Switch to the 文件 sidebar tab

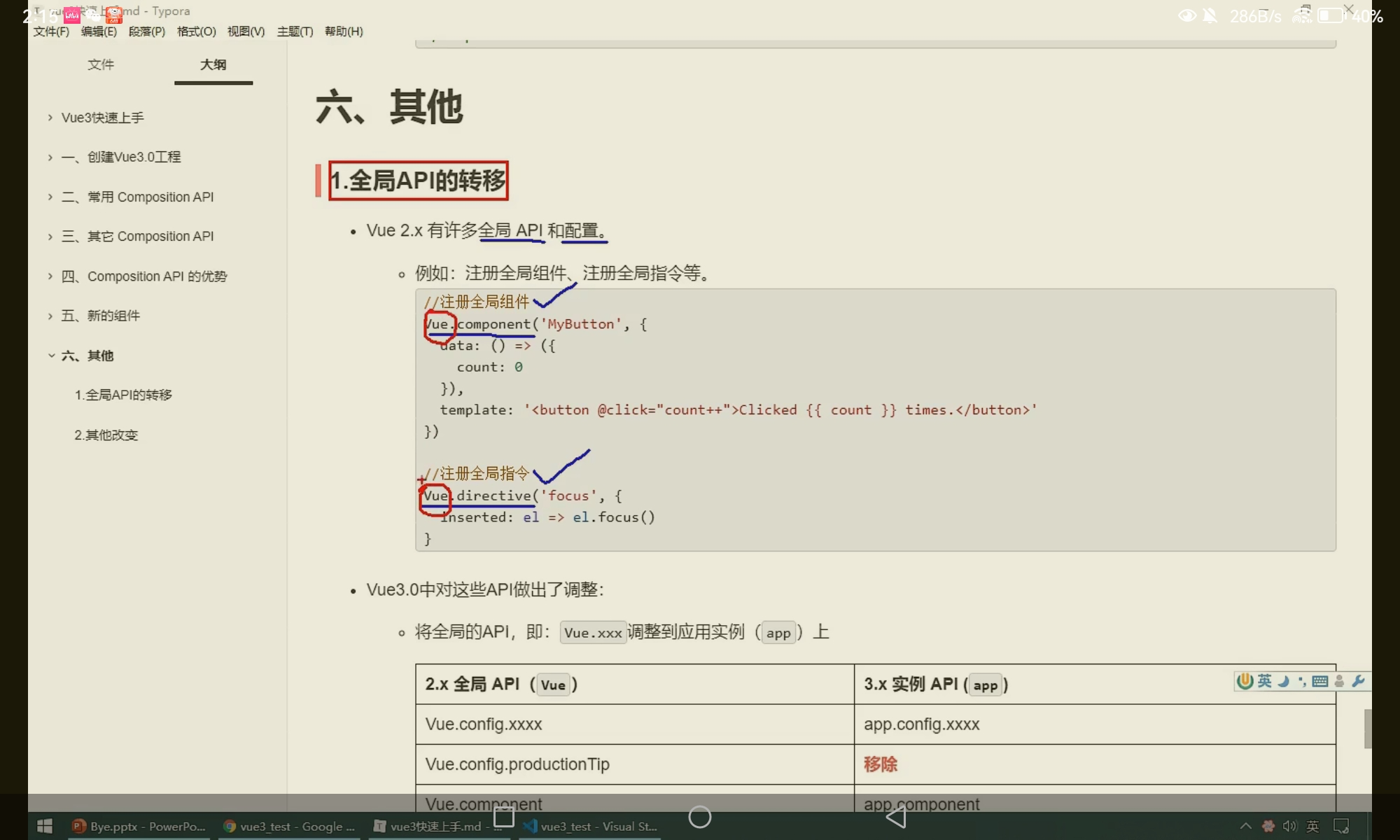click(101, 64)
